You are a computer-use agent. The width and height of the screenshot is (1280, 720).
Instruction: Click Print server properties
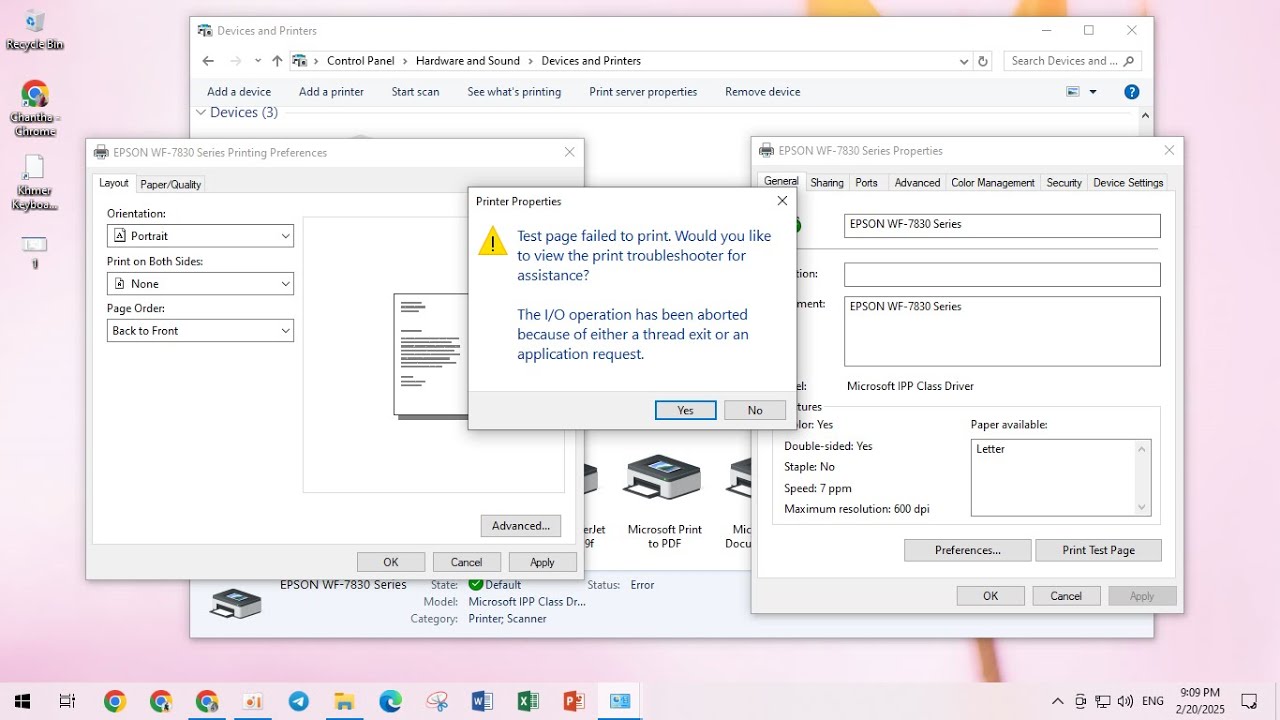(643, 92)
